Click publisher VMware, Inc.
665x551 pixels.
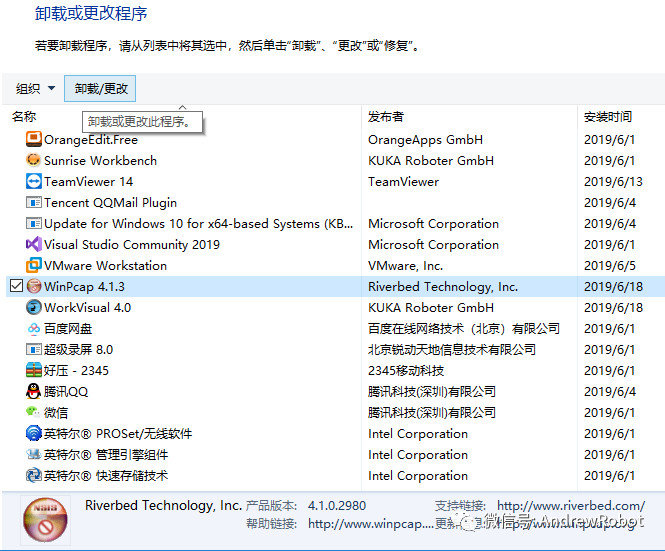tap(405, 266)
